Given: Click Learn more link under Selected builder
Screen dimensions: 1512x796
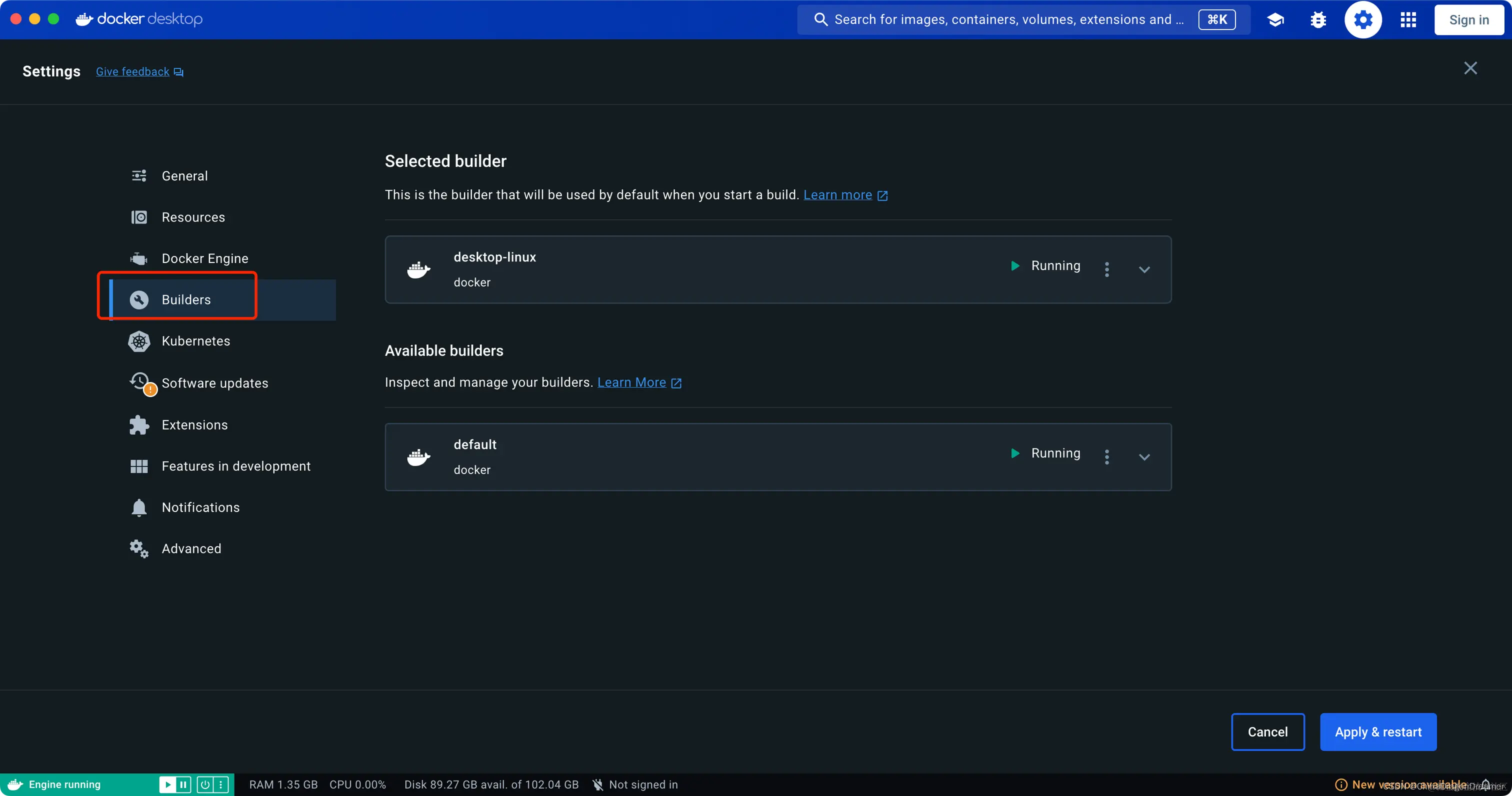Looking at the screenshot, I should (837, 195).
